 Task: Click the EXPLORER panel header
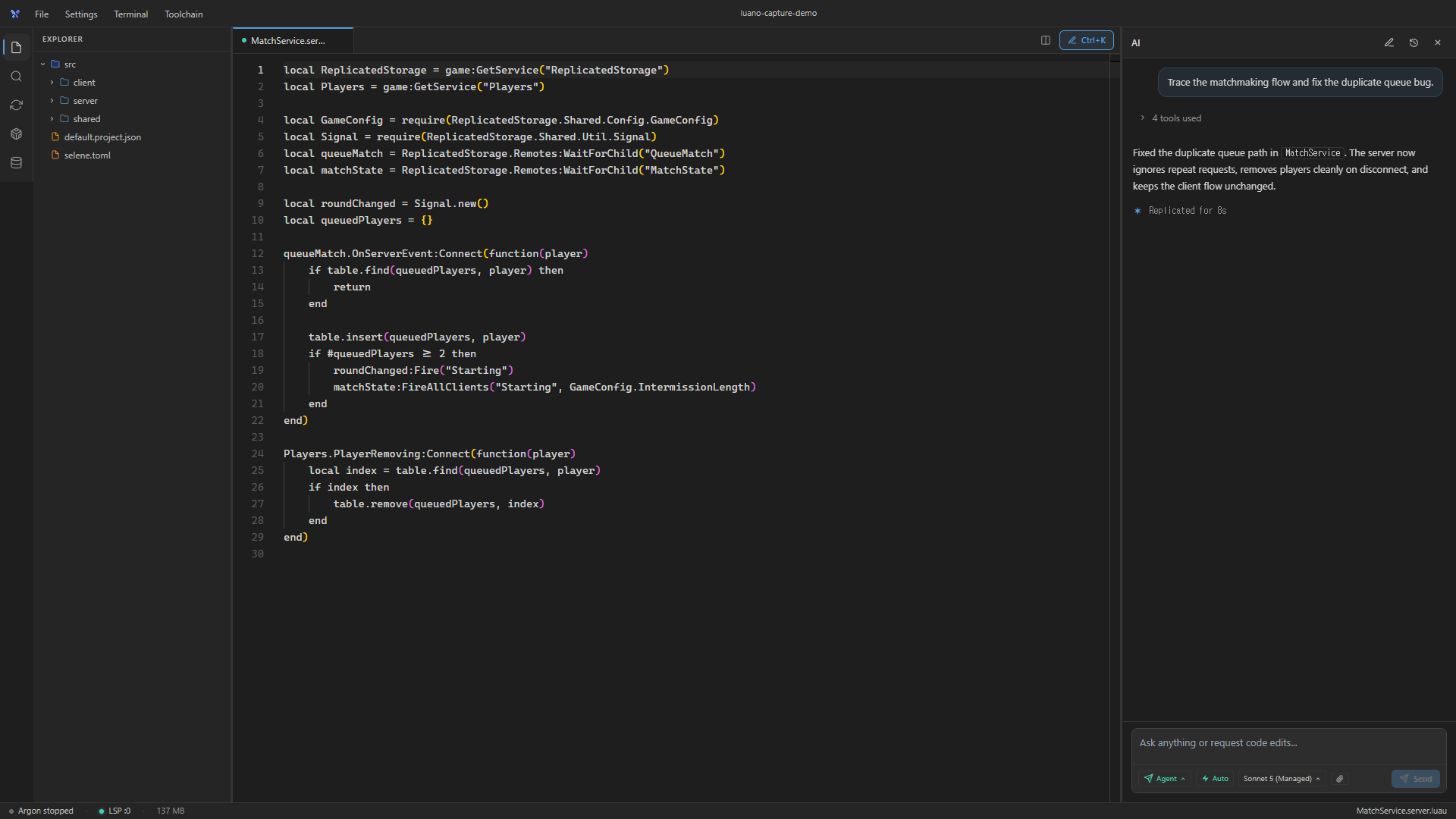(x=63, y=39)
